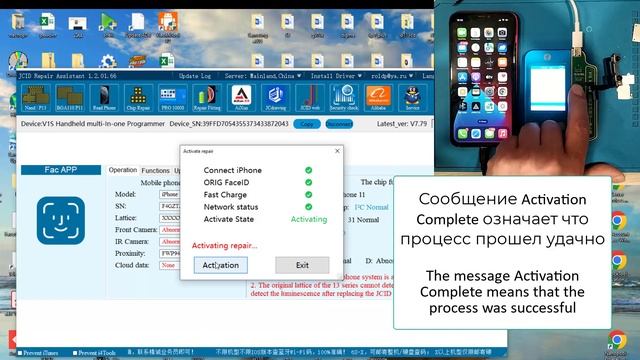The width and height of the screenshot is (640, 360).
Task: Click the Lattice input field
Action: click(170, 218)
